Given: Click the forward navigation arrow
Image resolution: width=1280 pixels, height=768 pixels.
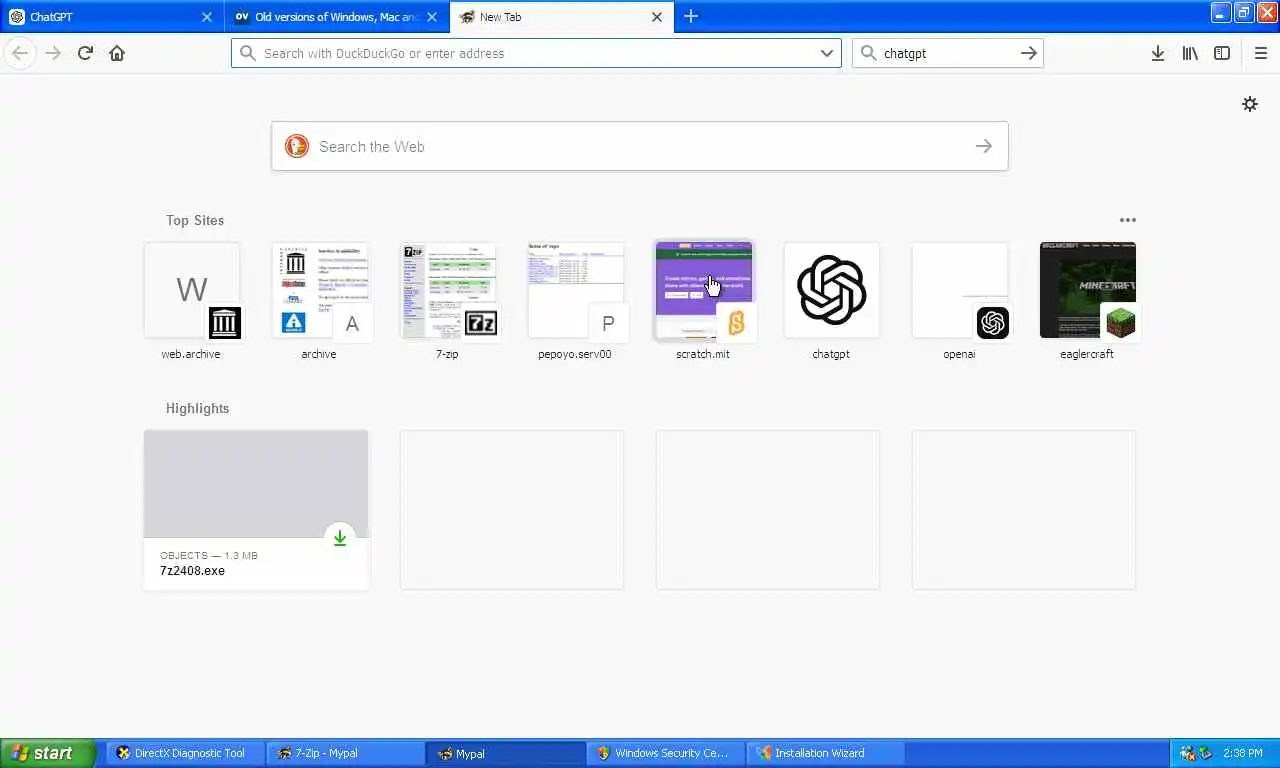Looking at the screenshot, I should (x=53, y=53).
